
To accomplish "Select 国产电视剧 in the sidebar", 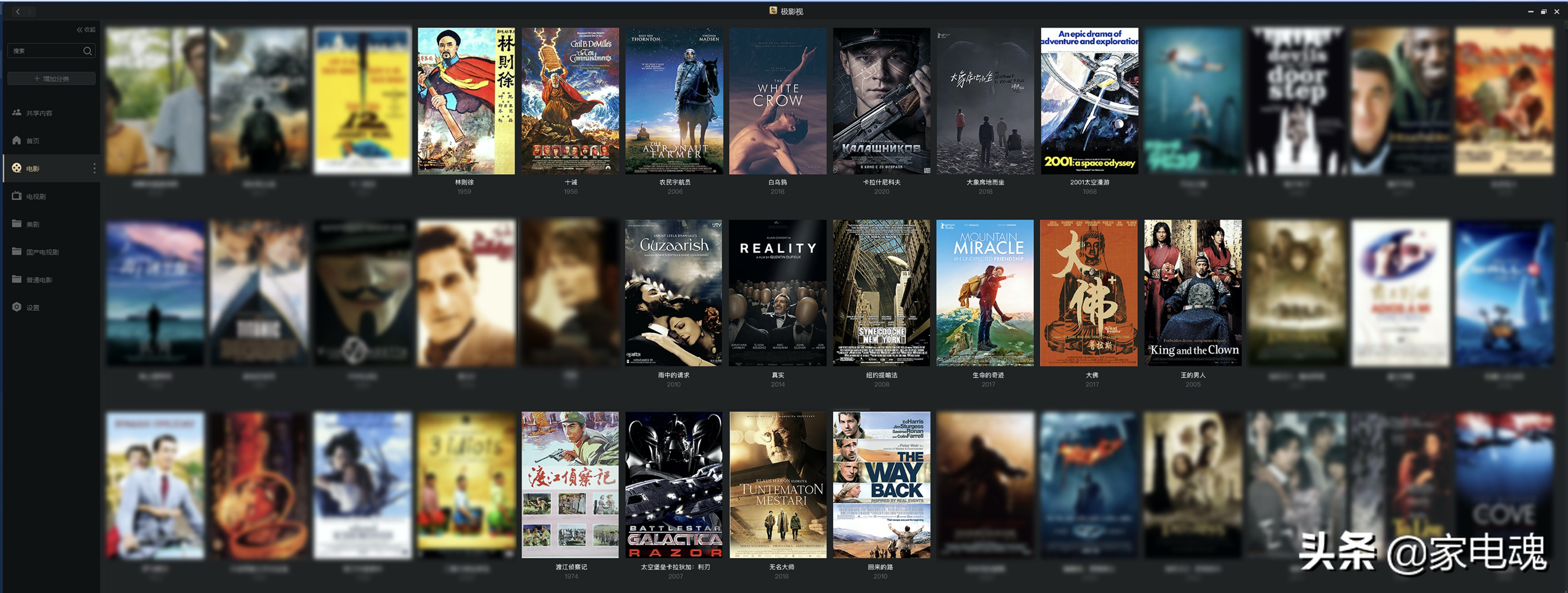I will pos(42,251).
